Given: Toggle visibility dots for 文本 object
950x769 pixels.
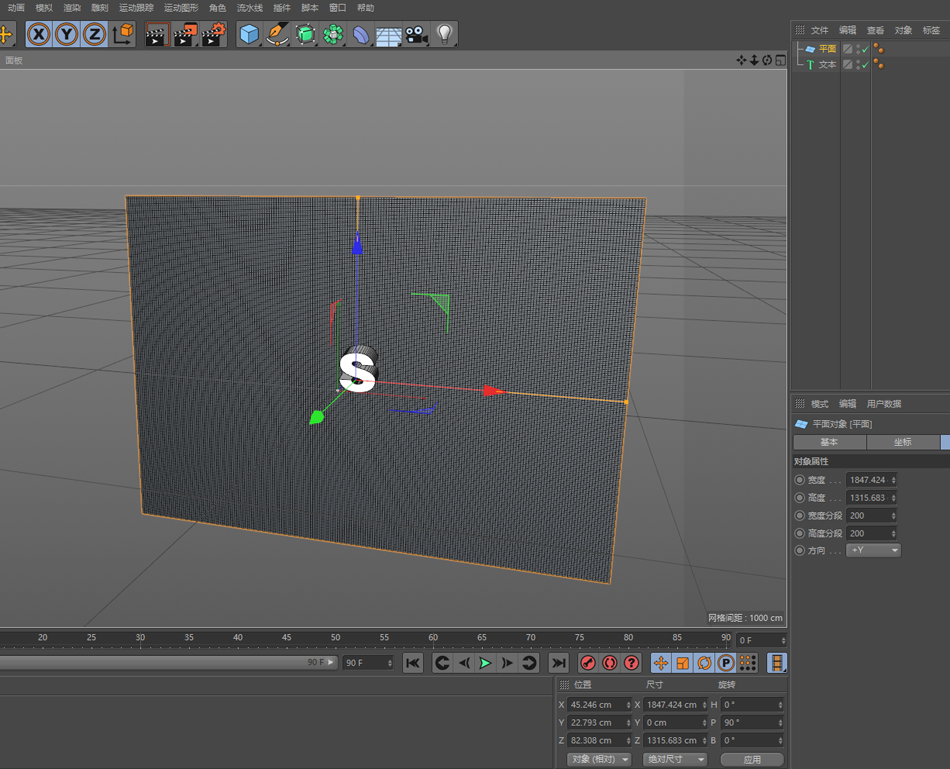Looking at the screenshot, I should [858, 65].
